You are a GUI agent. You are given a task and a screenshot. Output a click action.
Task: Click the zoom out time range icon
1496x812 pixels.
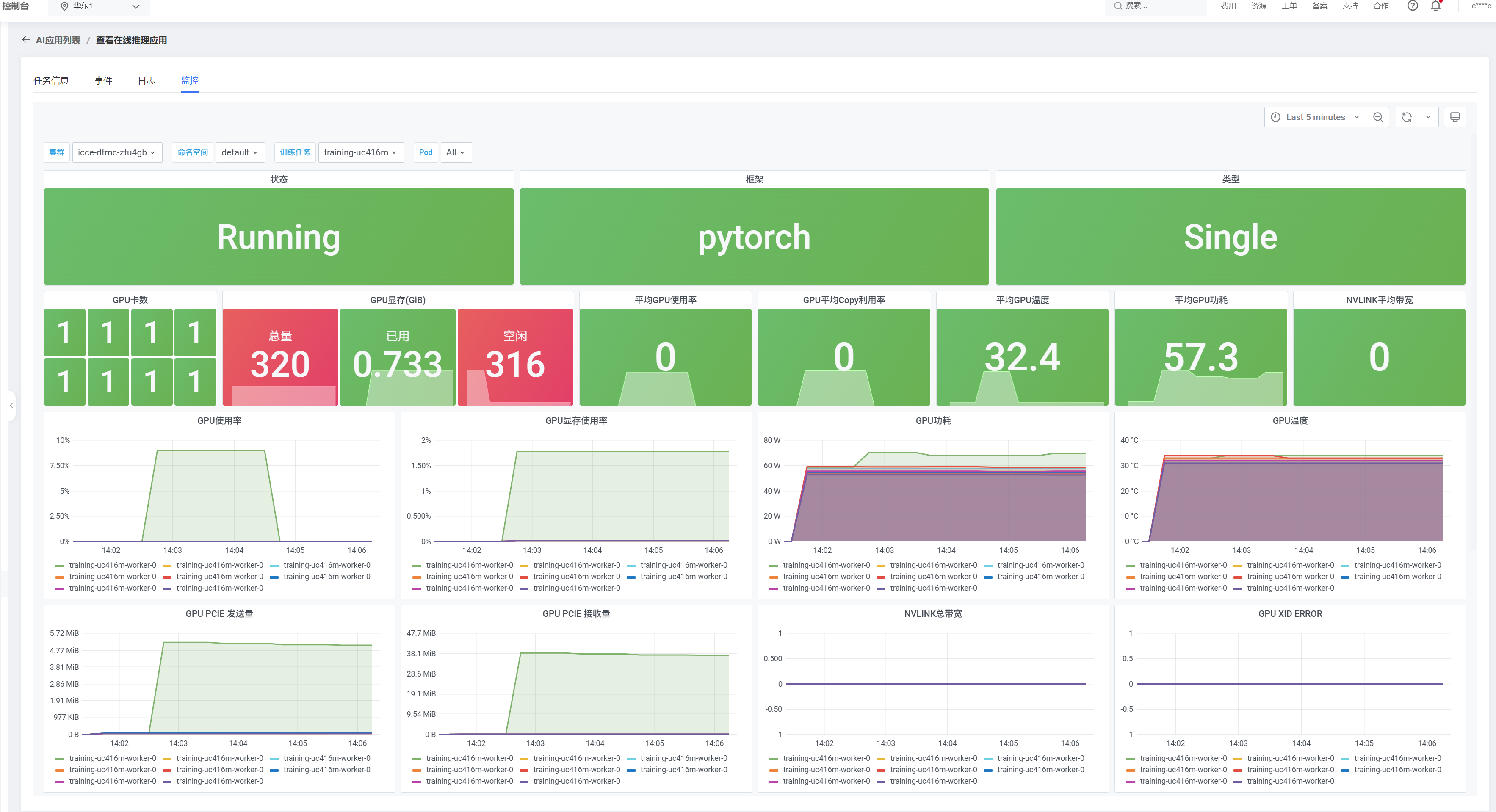click(1377, 117)
